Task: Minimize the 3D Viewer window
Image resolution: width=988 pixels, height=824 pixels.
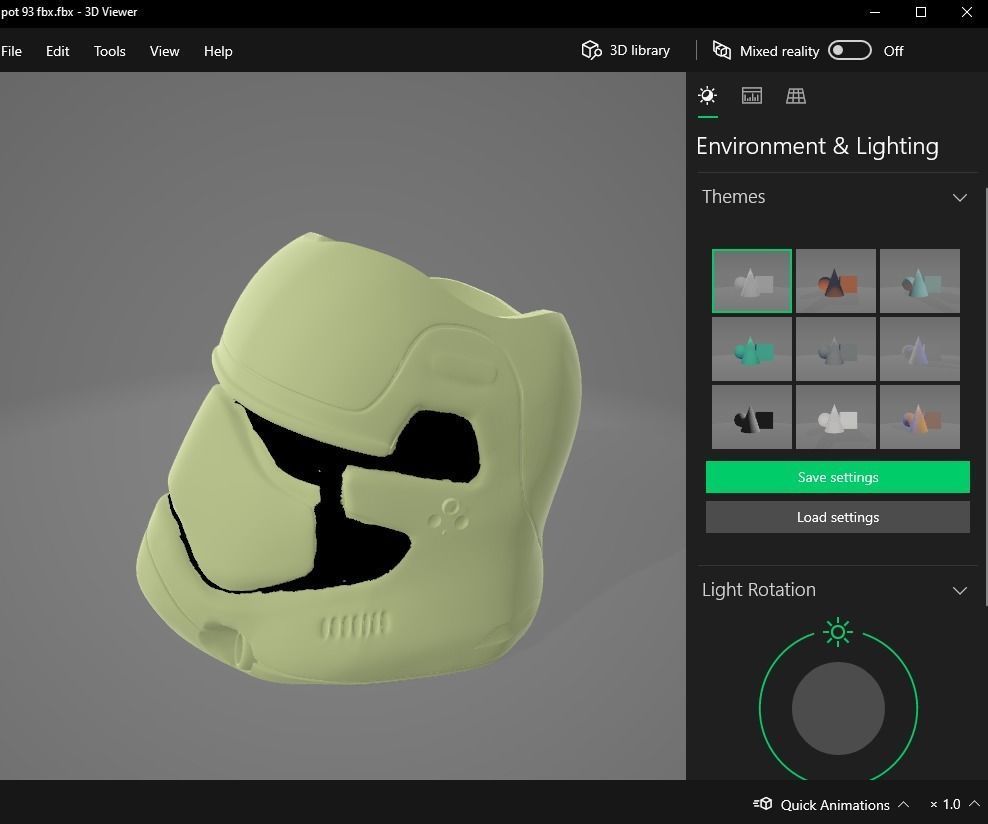Action: [875, 12]
